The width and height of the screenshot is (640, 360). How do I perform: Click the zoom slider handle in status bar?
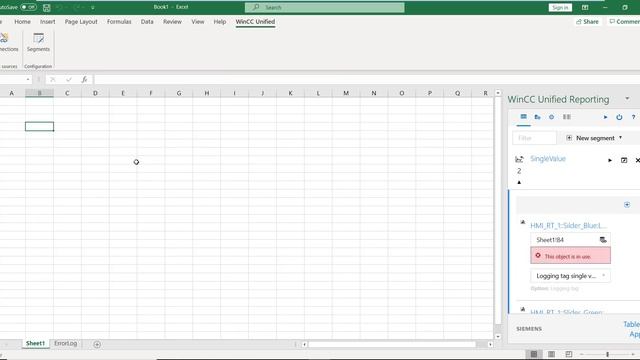pyautogui.click(x=607, y=354)
